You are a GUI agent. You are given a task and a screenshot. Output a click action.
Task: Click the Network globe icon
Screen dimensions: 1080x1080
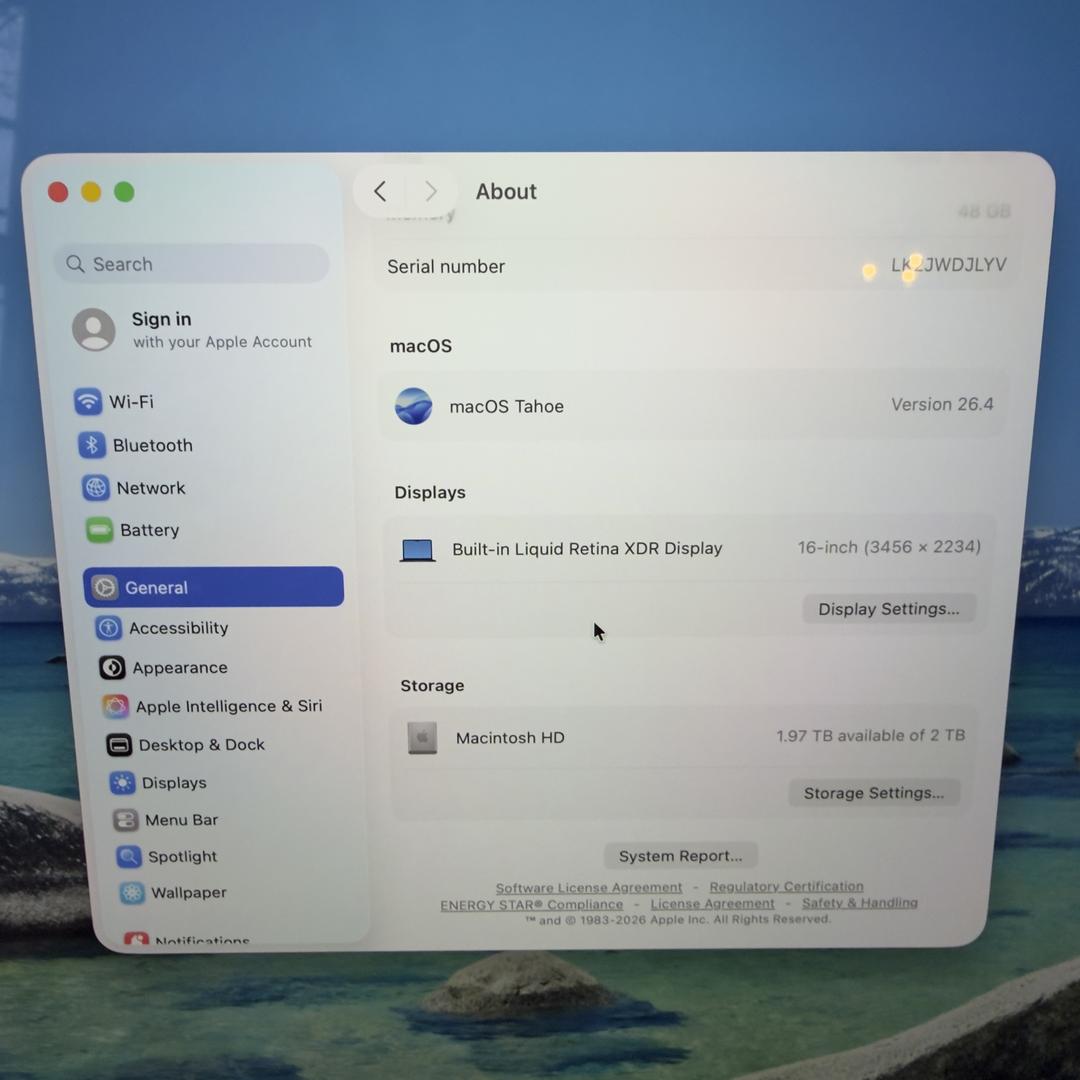pyautogui.click(x=95, y=488)
